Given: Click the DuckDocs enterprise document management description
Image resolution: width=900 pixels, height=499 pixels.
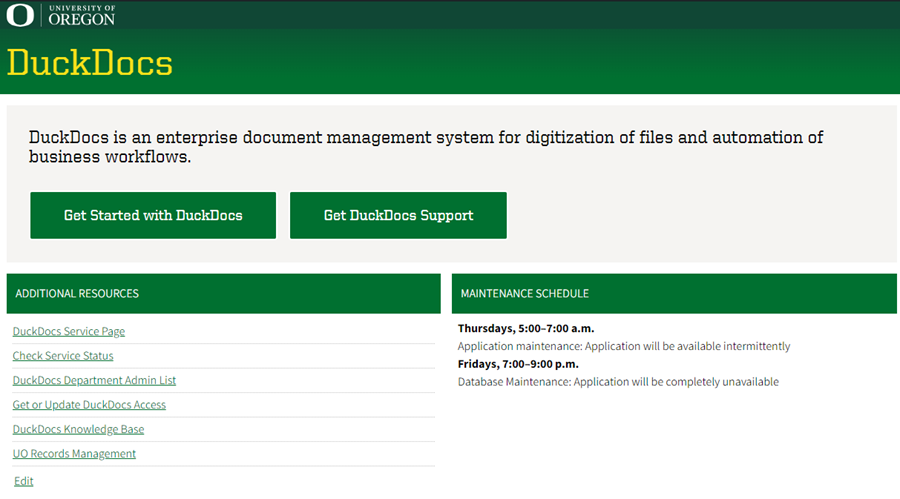Looking at the screenshot, I should coord(426,147).
